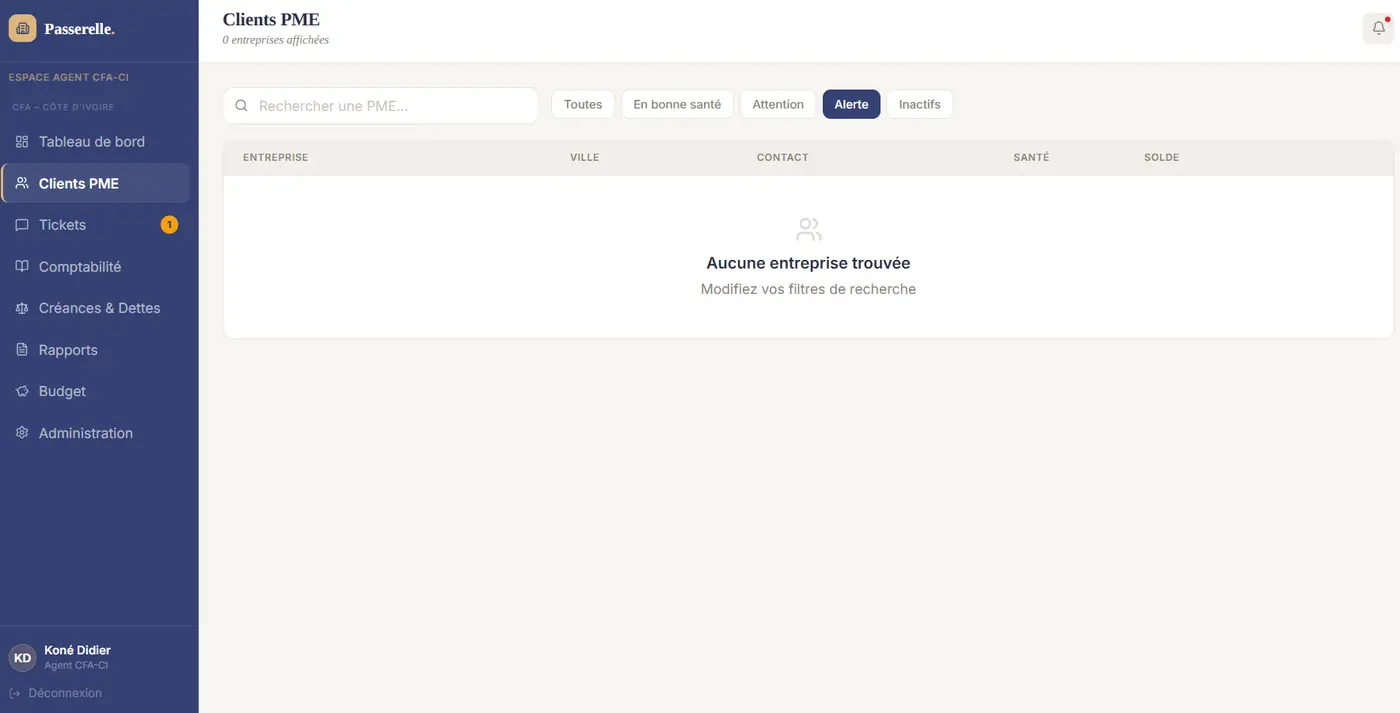Select the Attention filter
1400x713 pixels.
click(x=778, y=104)
